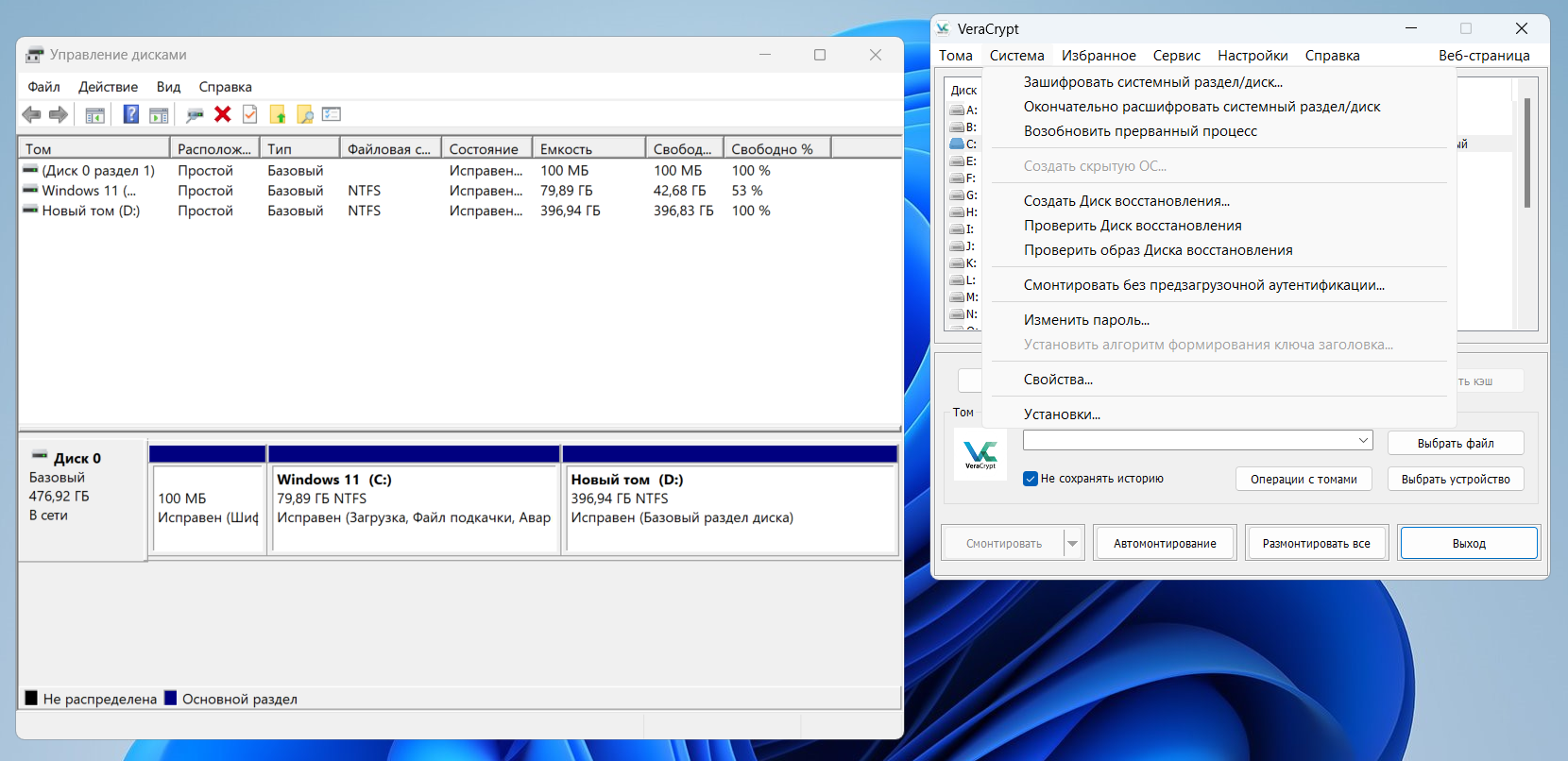
Task: Open the Файл menu in Disk Management
Action: [x=43, y=87]
